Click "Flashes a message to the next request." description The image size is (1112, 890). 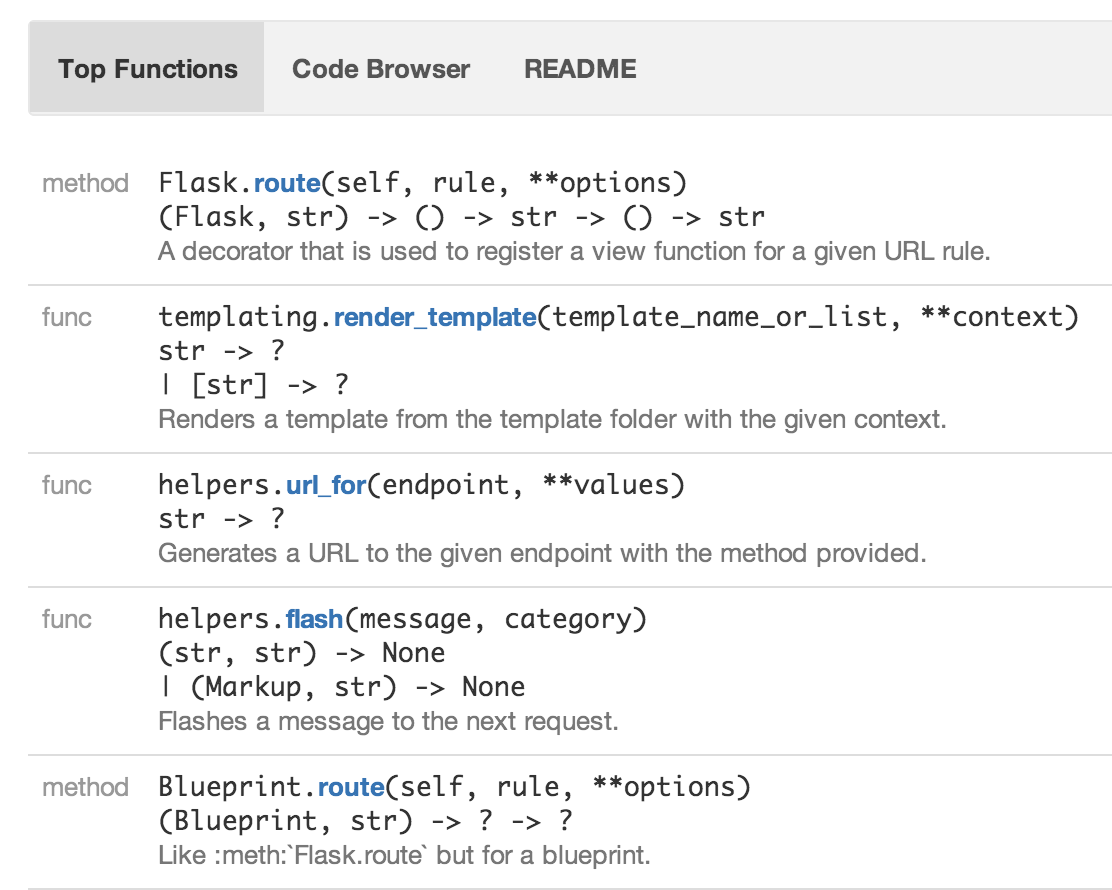pos(388,721)
